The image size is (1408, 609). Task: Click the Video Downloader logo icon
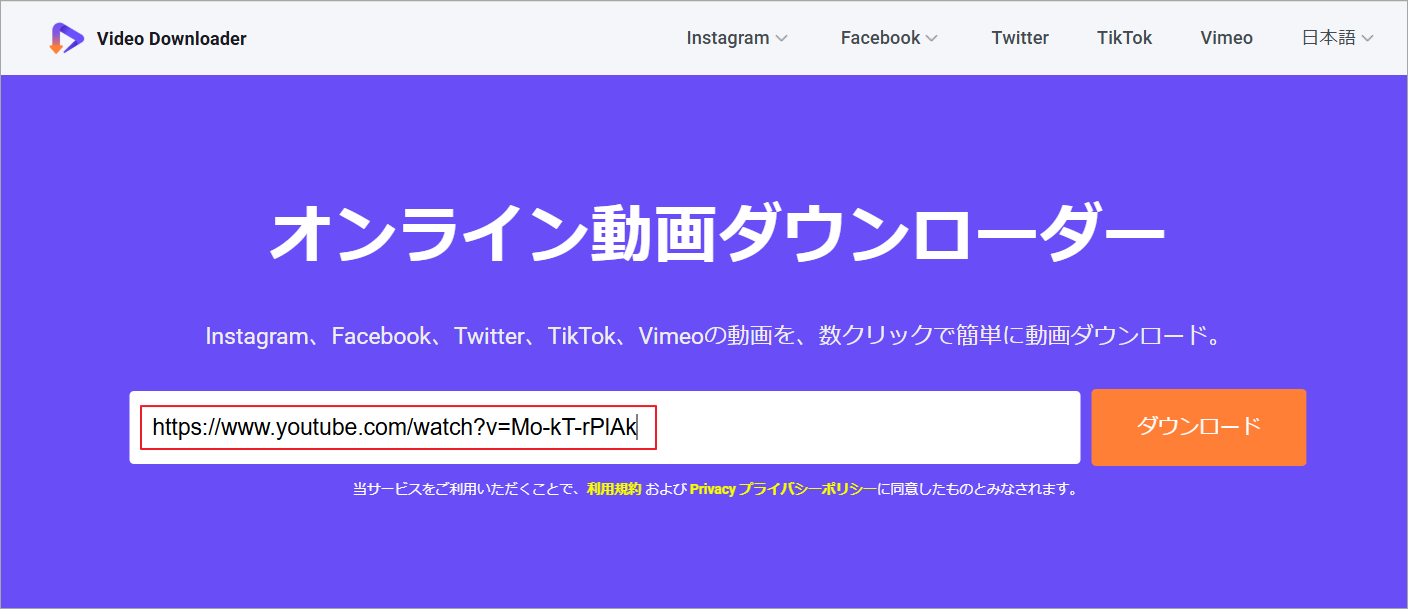point(67,38)
